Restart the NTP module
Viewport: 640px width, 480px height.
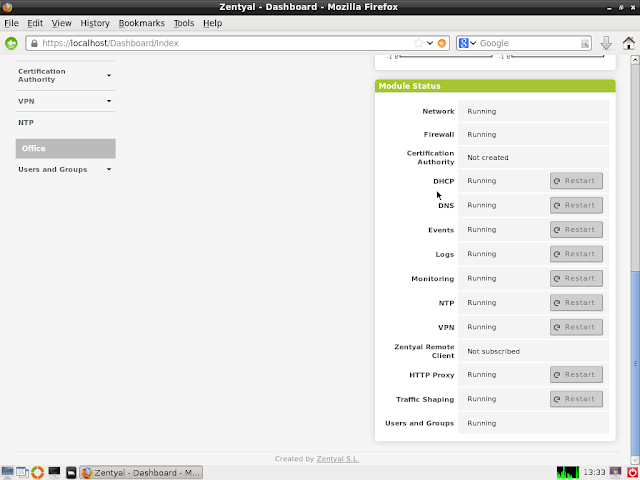(576, 302)
